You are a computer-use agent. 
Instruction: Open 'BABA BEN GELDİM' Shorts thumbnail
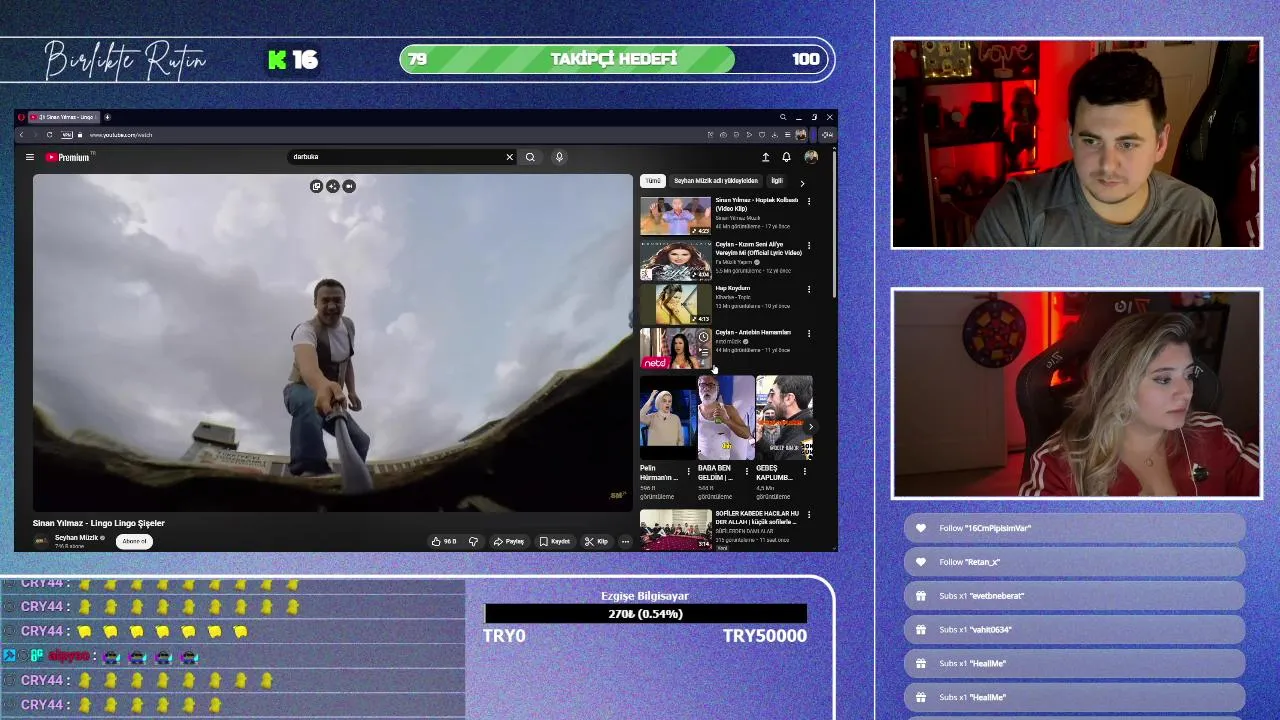(726, 418)
